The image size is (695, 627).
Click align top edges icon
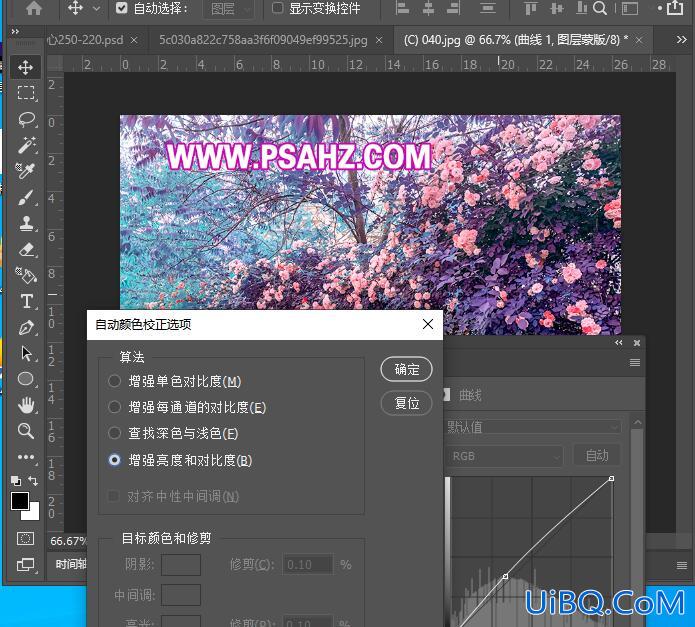point(531,8)
